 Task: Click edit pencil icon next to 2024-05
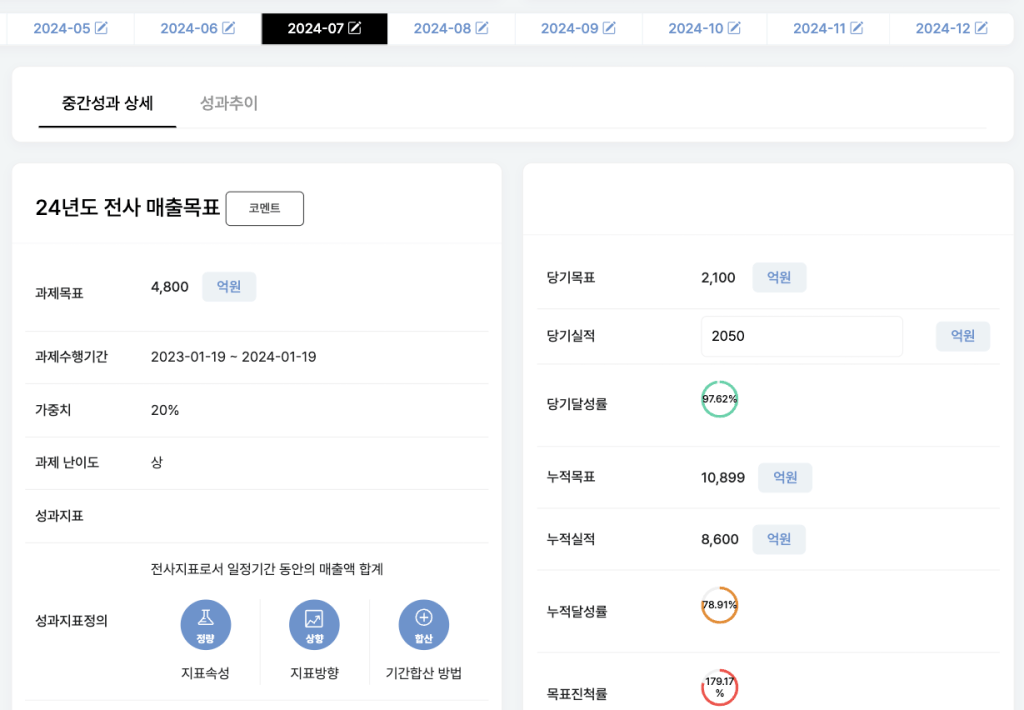(101, 28)
